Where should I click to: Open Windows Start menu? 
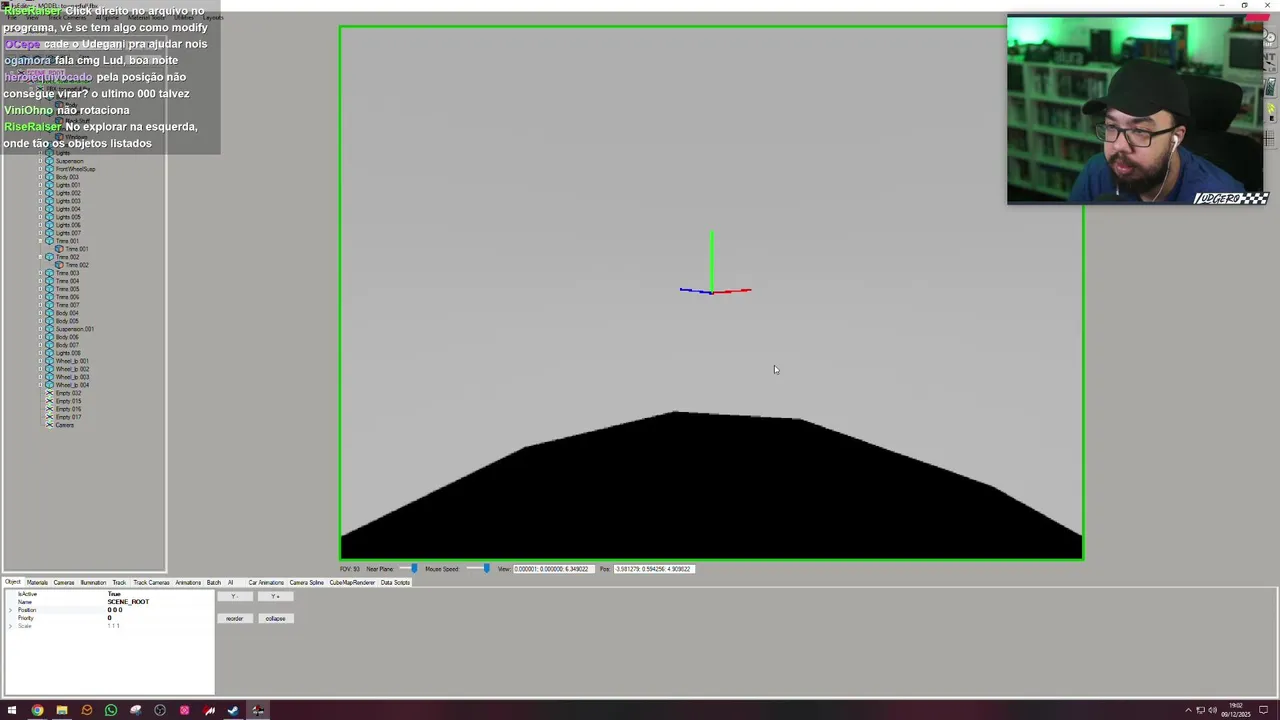coord(12,710)
